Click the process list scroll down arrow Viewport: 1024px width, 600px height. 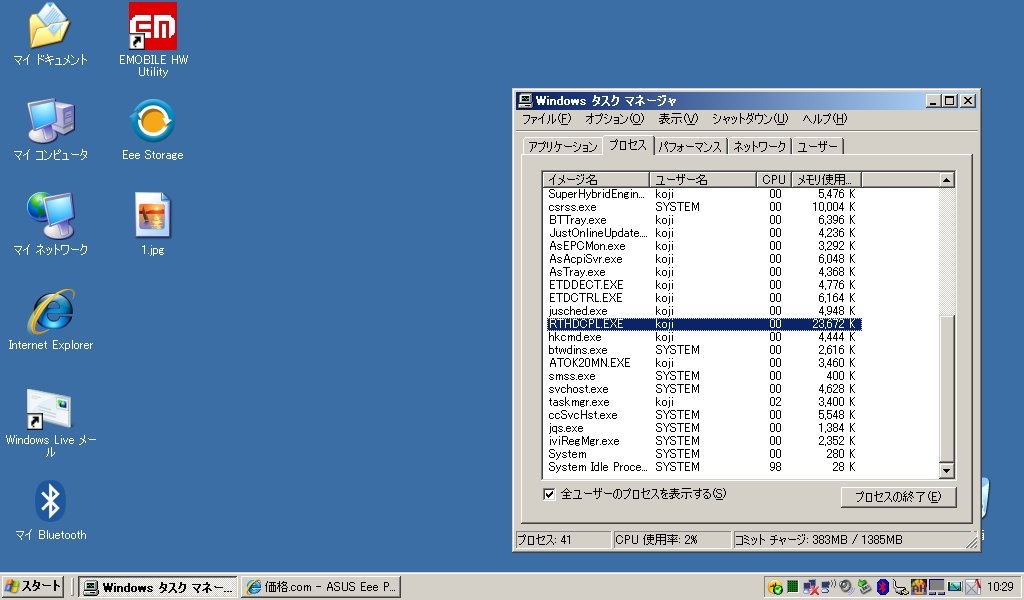[946, 470]
